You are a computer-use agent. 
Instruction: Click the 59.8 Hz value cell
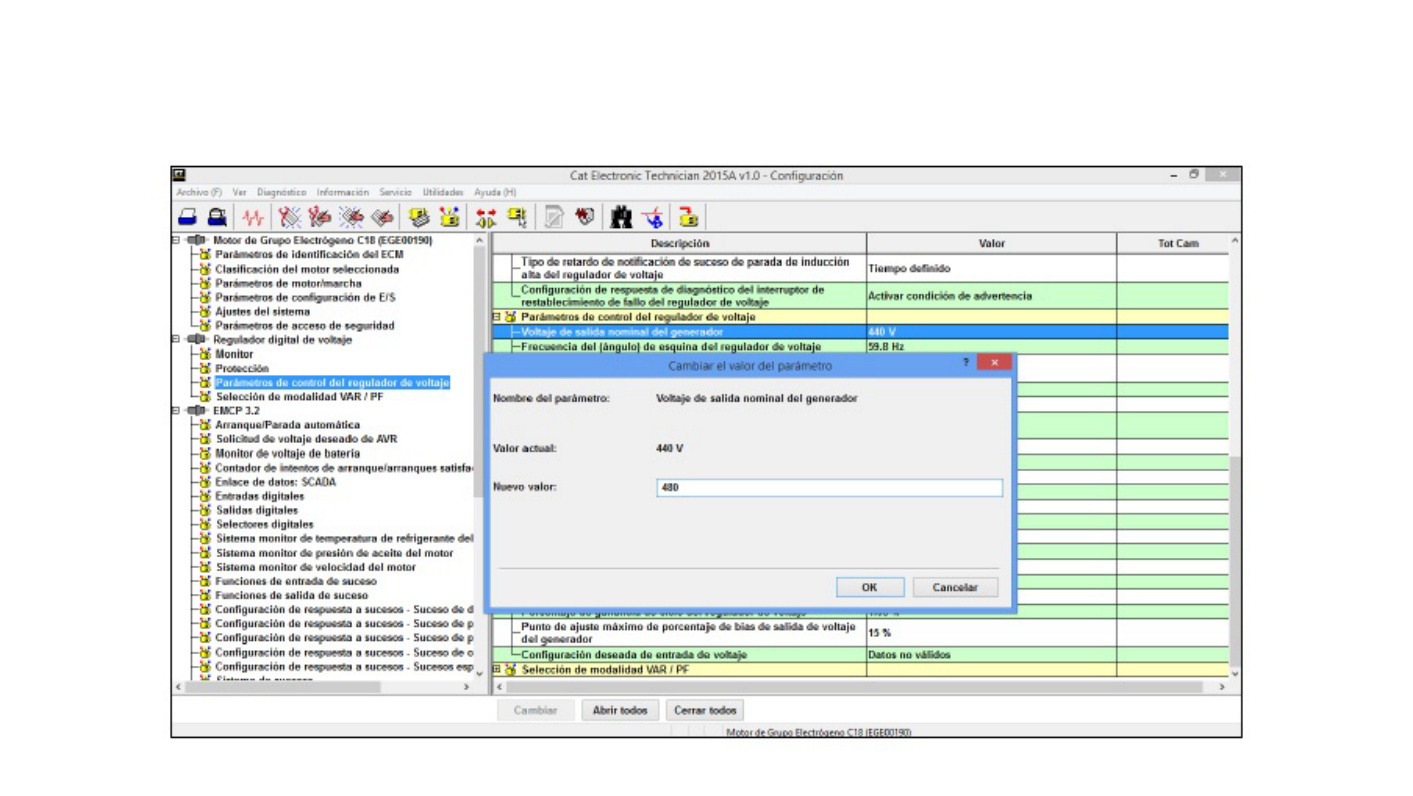991,347
